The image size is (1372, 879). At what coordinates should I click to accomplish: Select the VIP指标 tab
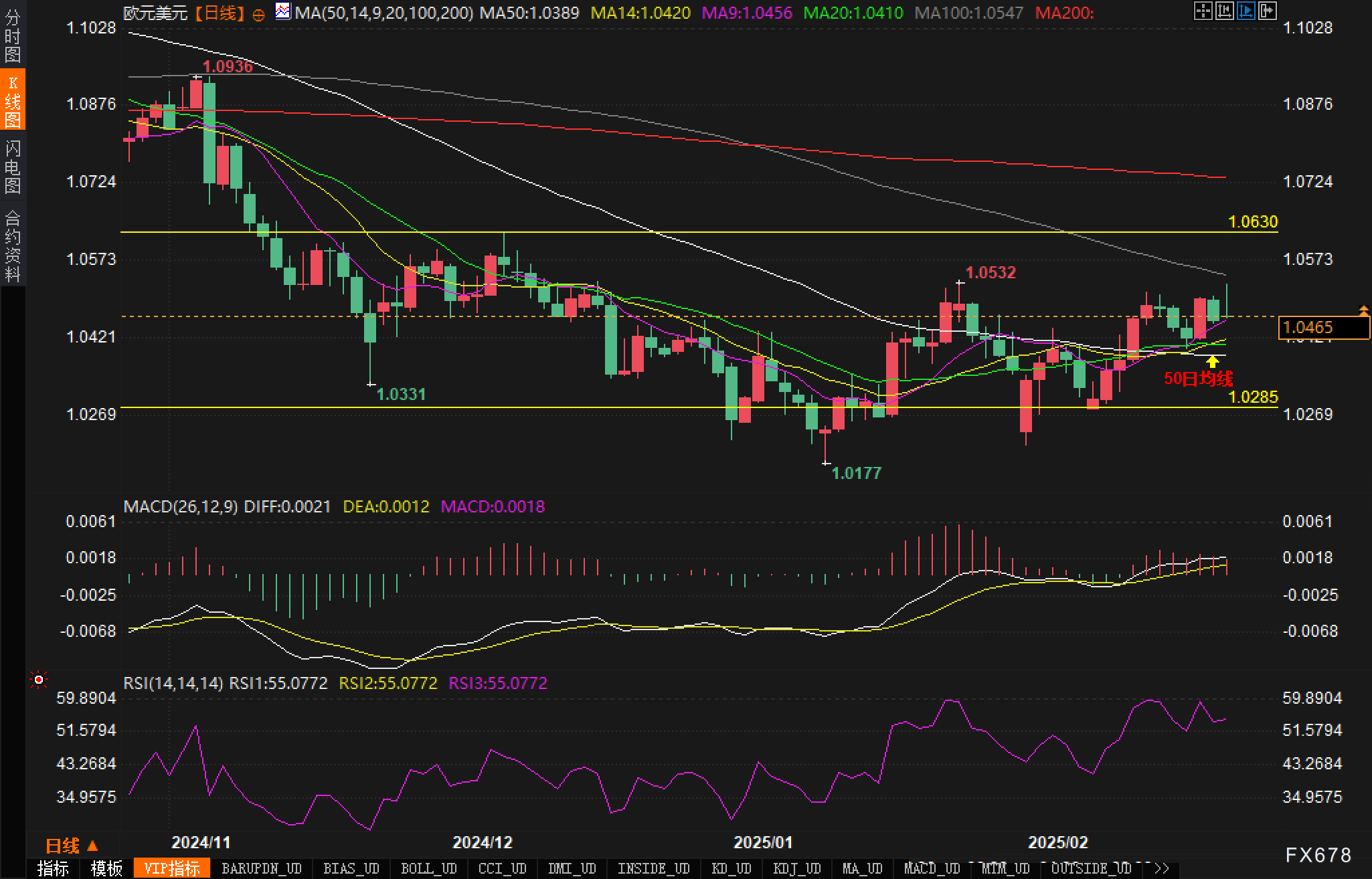172,868
